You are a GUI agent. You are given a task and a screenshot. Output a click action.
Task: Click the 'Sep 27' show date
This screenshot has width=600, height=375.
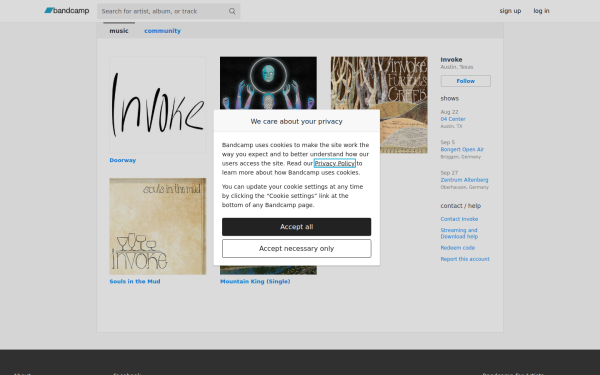tap(449, 173)
